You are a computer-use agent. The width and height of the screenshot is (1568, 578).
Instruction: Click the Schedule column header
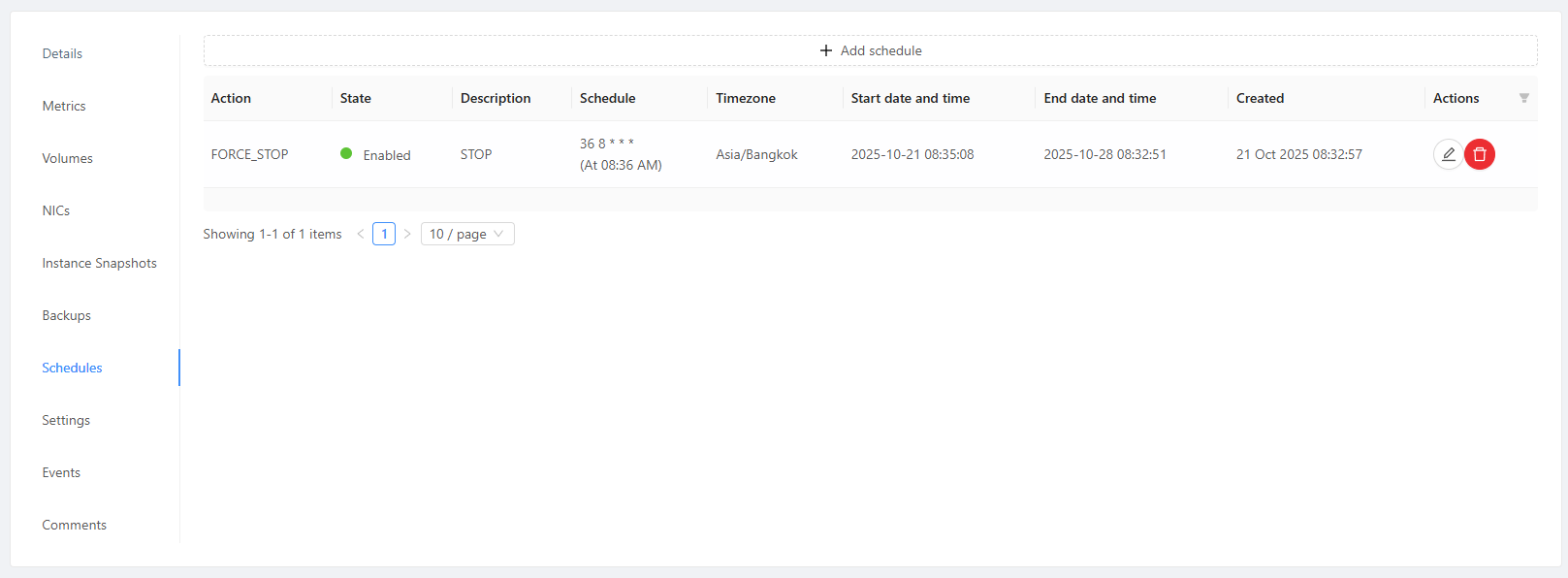click(x=607, y=98)
